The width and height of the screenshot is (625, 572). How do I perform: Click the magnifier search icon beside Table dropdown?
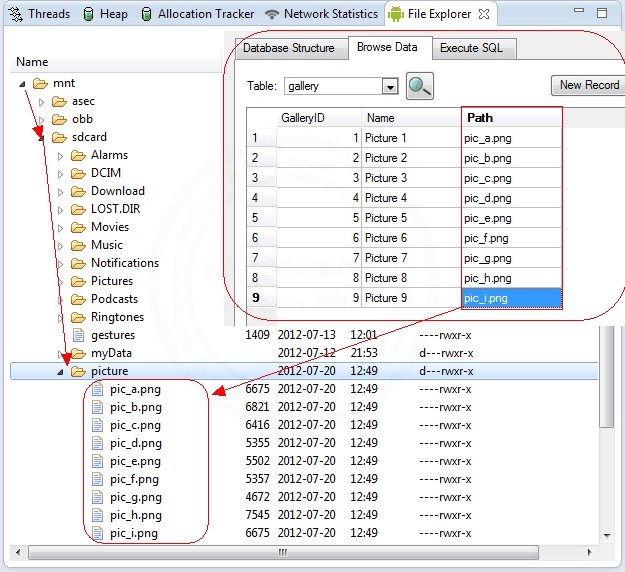pos(420,86)
